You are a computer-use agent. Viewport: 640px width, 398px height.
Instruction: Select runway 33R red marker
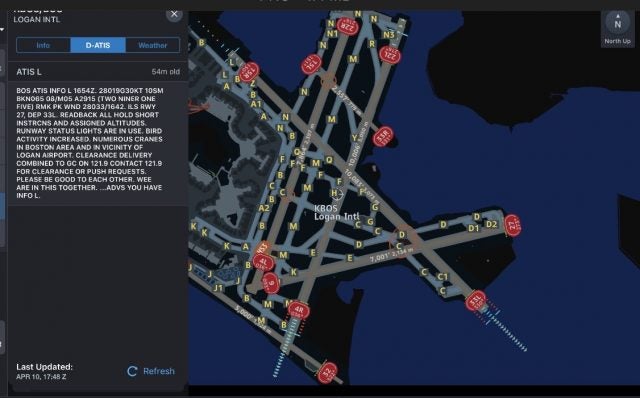(x=383, y=137)
